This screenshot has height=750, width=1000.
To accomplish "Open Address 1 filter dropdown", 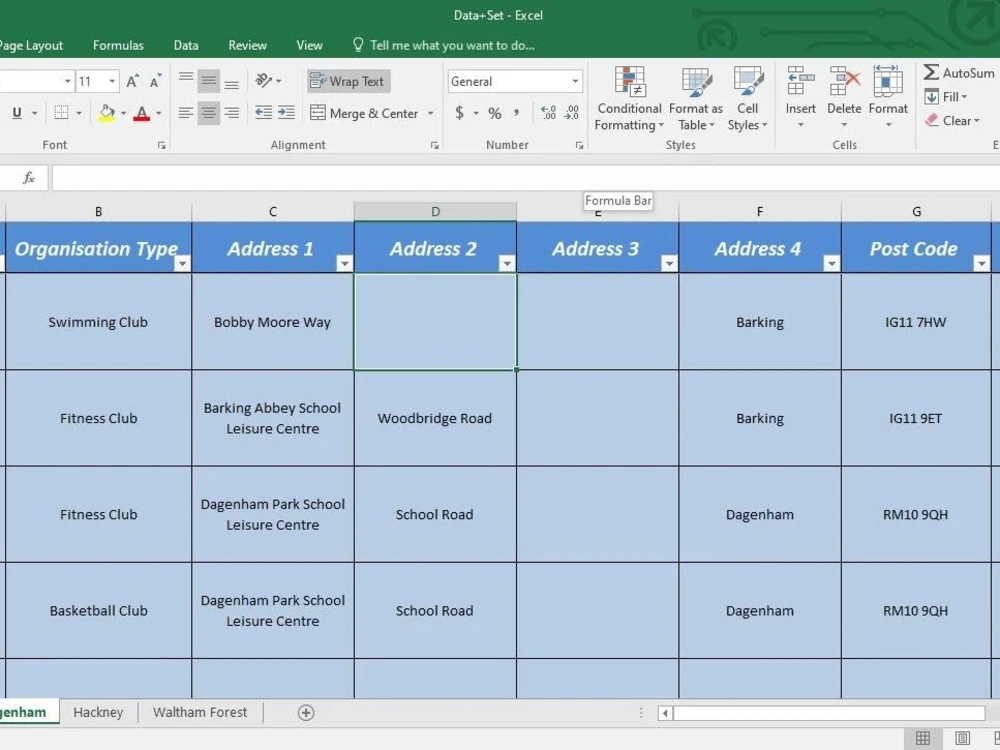I will tap(344, 263).
